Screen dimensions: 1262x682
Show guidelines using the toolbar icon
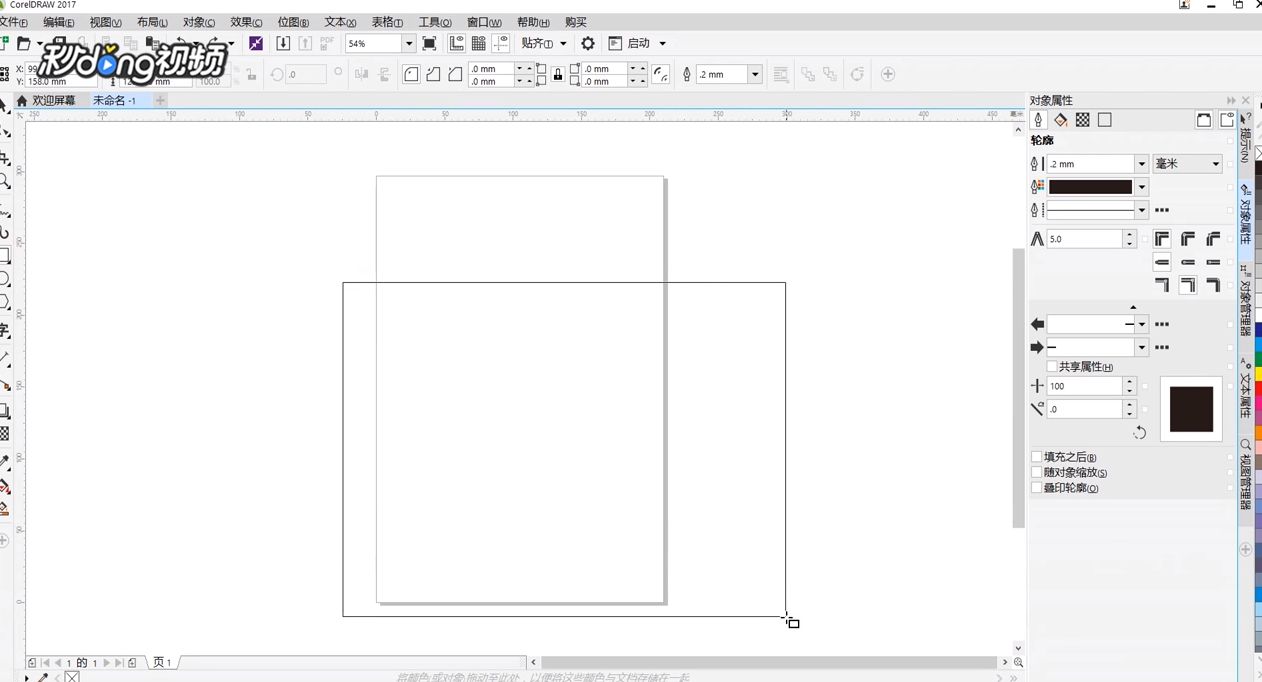(500, 43)
